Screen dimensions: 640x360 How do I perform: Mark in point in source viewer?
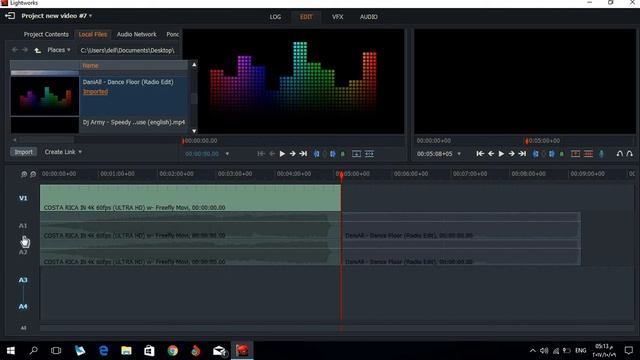pos(316,154)
